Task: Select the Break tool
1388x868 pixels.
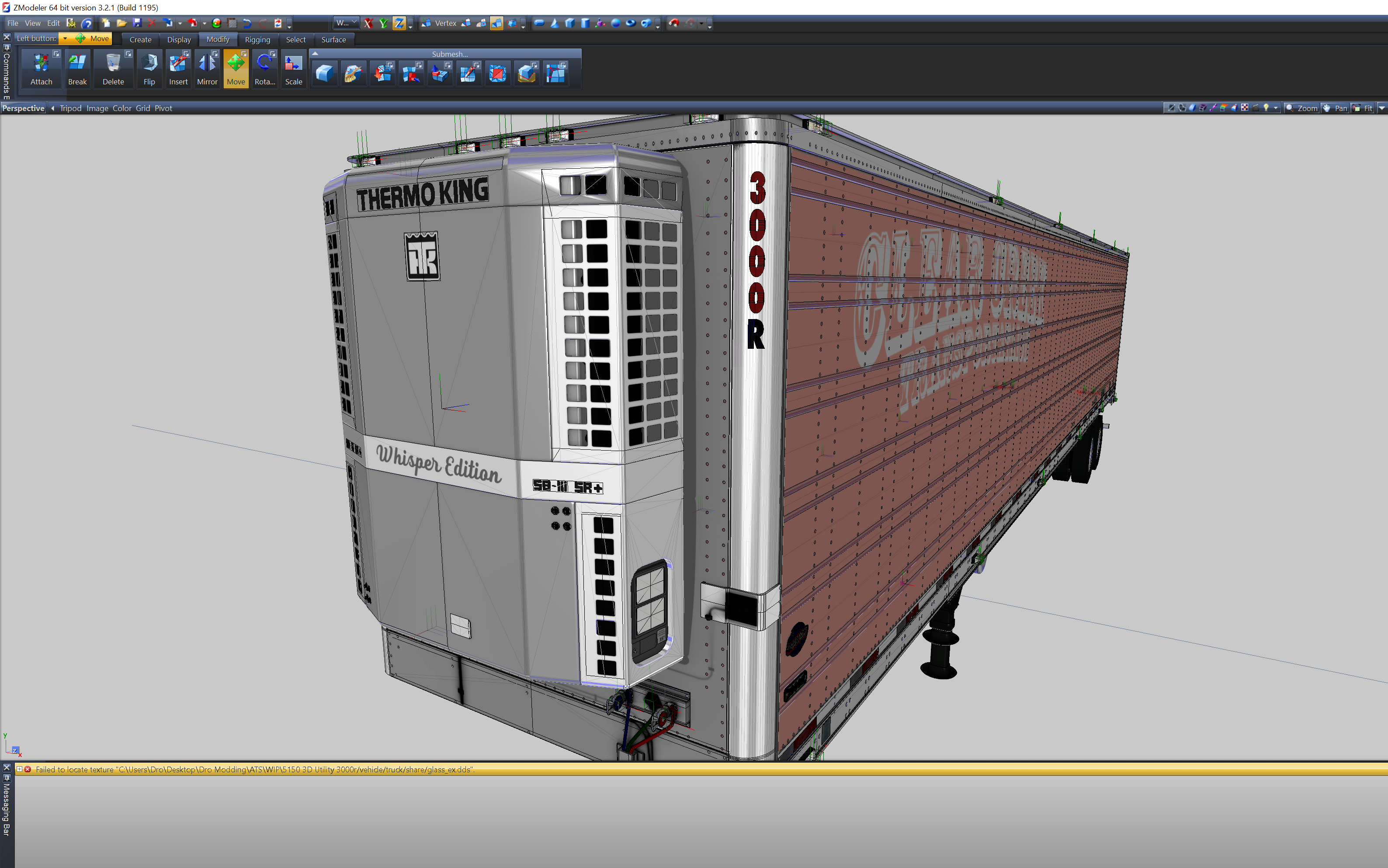Action: (x=77, y=68)
